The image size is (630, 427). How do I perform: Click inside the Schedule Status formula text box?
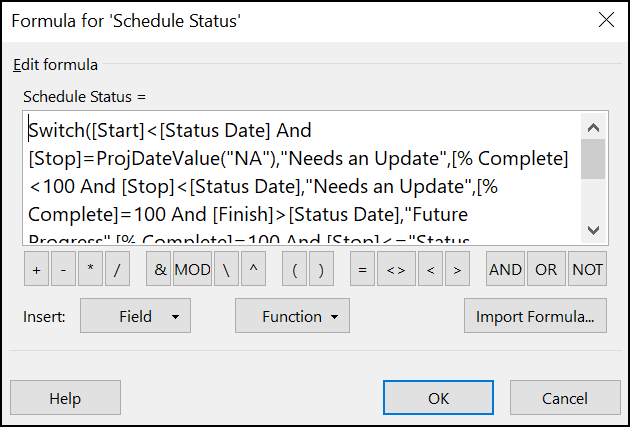(301, 178)
